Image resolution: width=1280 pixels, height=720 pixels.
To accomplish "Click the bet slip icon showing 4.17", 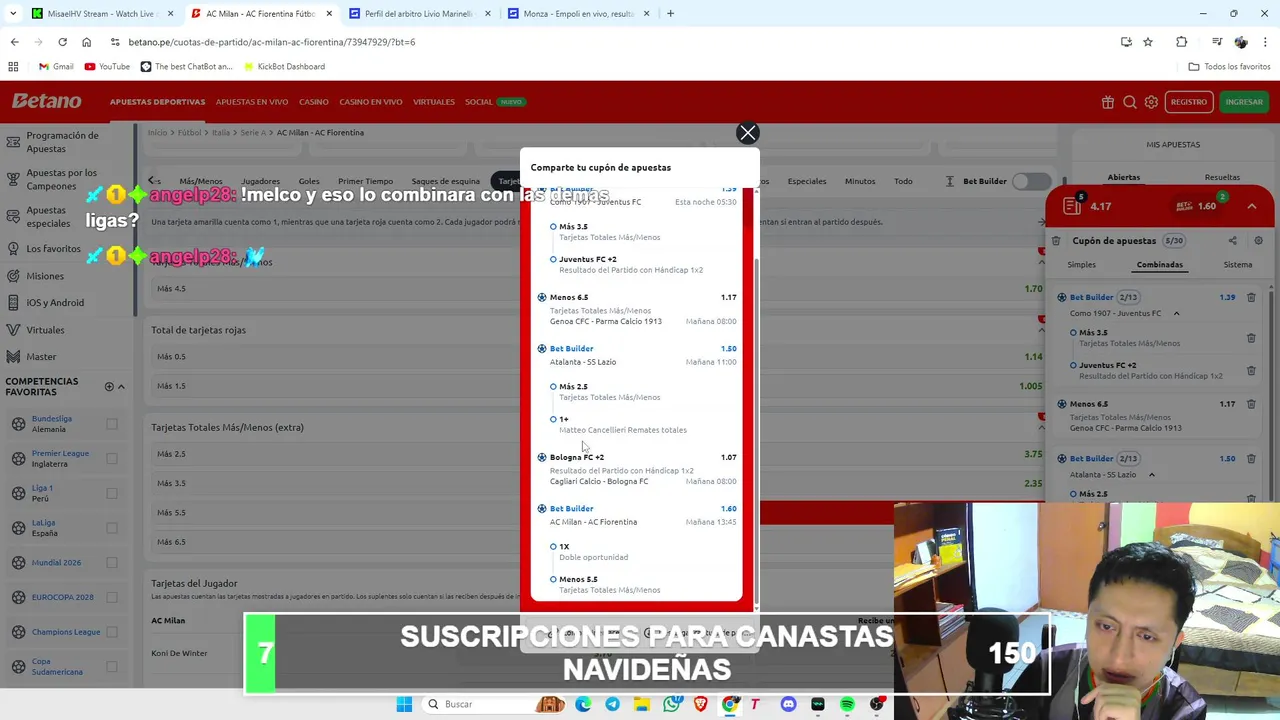I will (1072, 206).
